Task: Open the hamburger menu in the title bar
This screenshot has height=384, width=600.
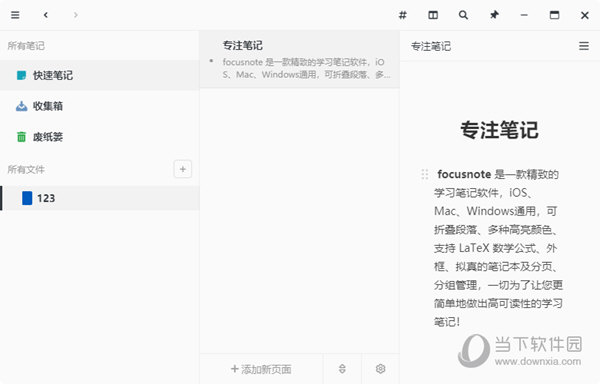Action: 15,15
